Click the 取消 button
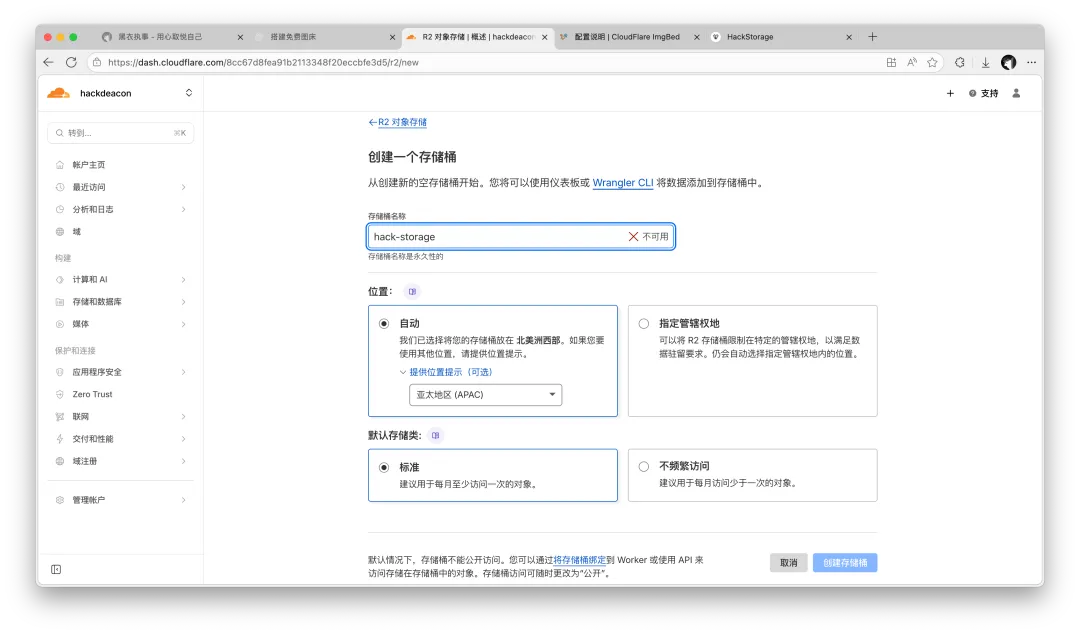Viewport: 1080px width, 634px height. coord(789,562)
